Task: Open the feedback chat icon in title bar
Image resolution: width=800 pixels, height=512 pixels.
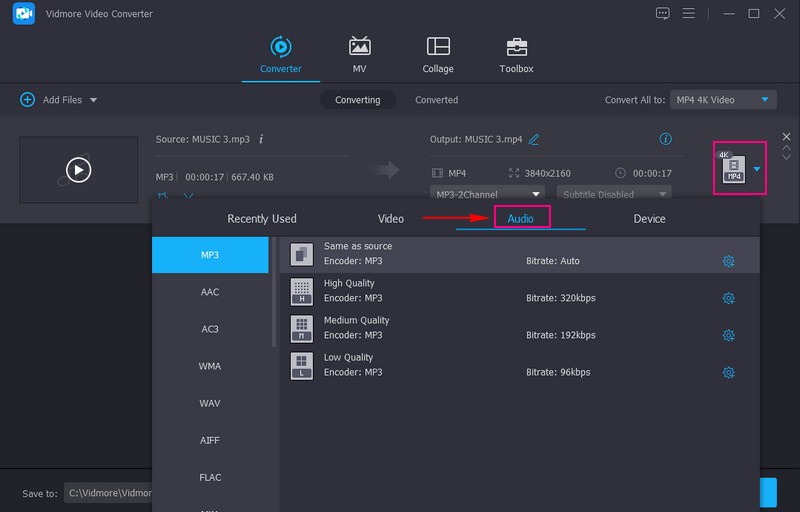Action: pos(662,13)
